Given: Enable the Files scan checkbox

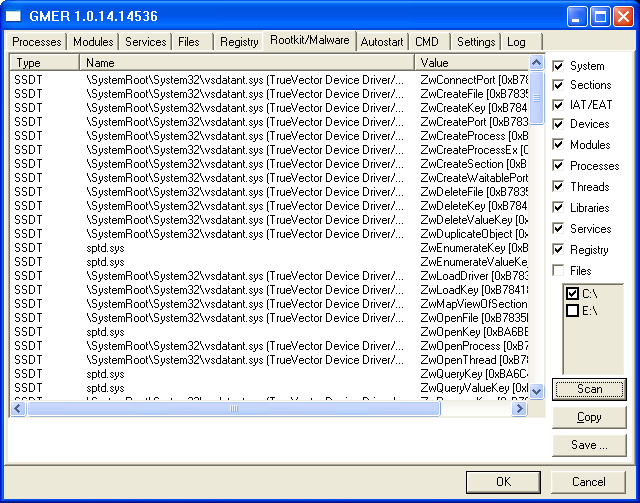Looking at the screenshot, I should tap(558, 270).
